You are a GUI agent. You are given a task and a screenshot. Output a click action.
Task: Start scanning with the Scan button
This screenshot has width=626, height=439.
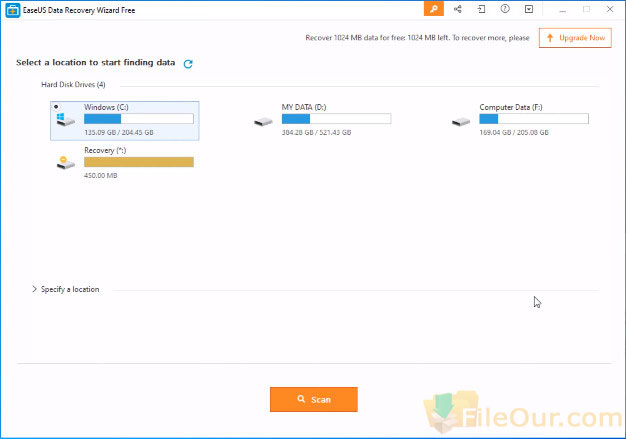tap(314, 399)
